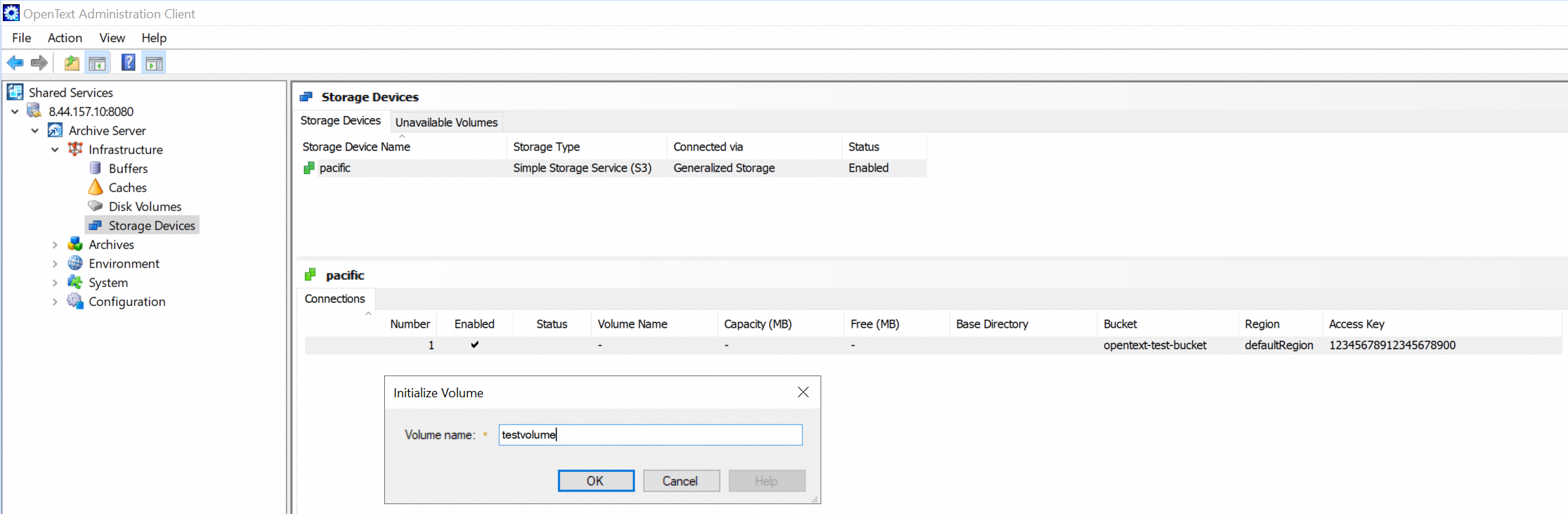
Task: Click the disabled Help button in the dialog
Action: 766,481
